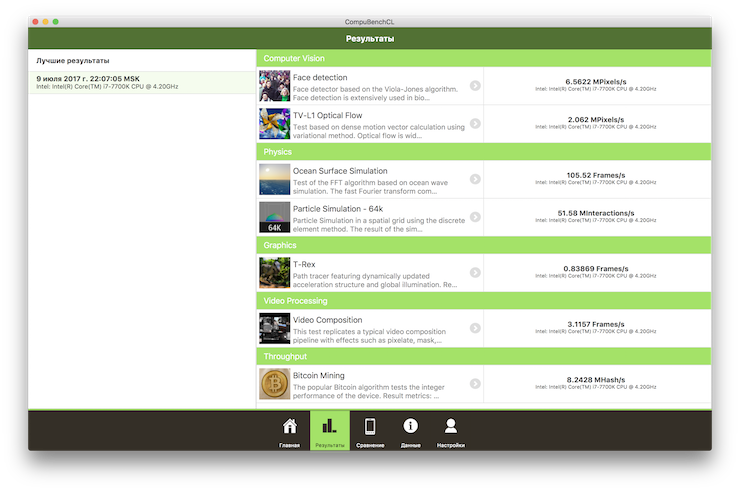Click the Video Composition title
This screenshot has height=491, width=740.
tap(328, 320)
